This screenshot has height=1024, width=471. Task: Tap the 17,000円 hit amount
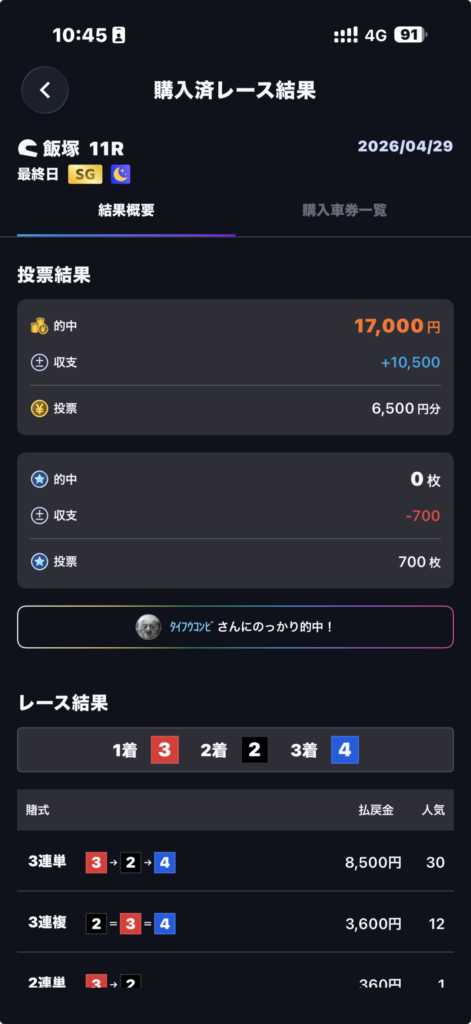397,325
